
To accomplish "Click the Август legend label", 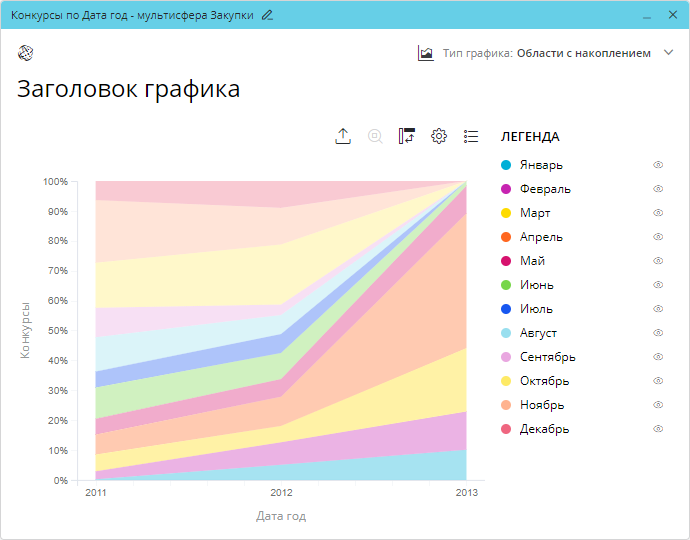I will coord(538,333).
